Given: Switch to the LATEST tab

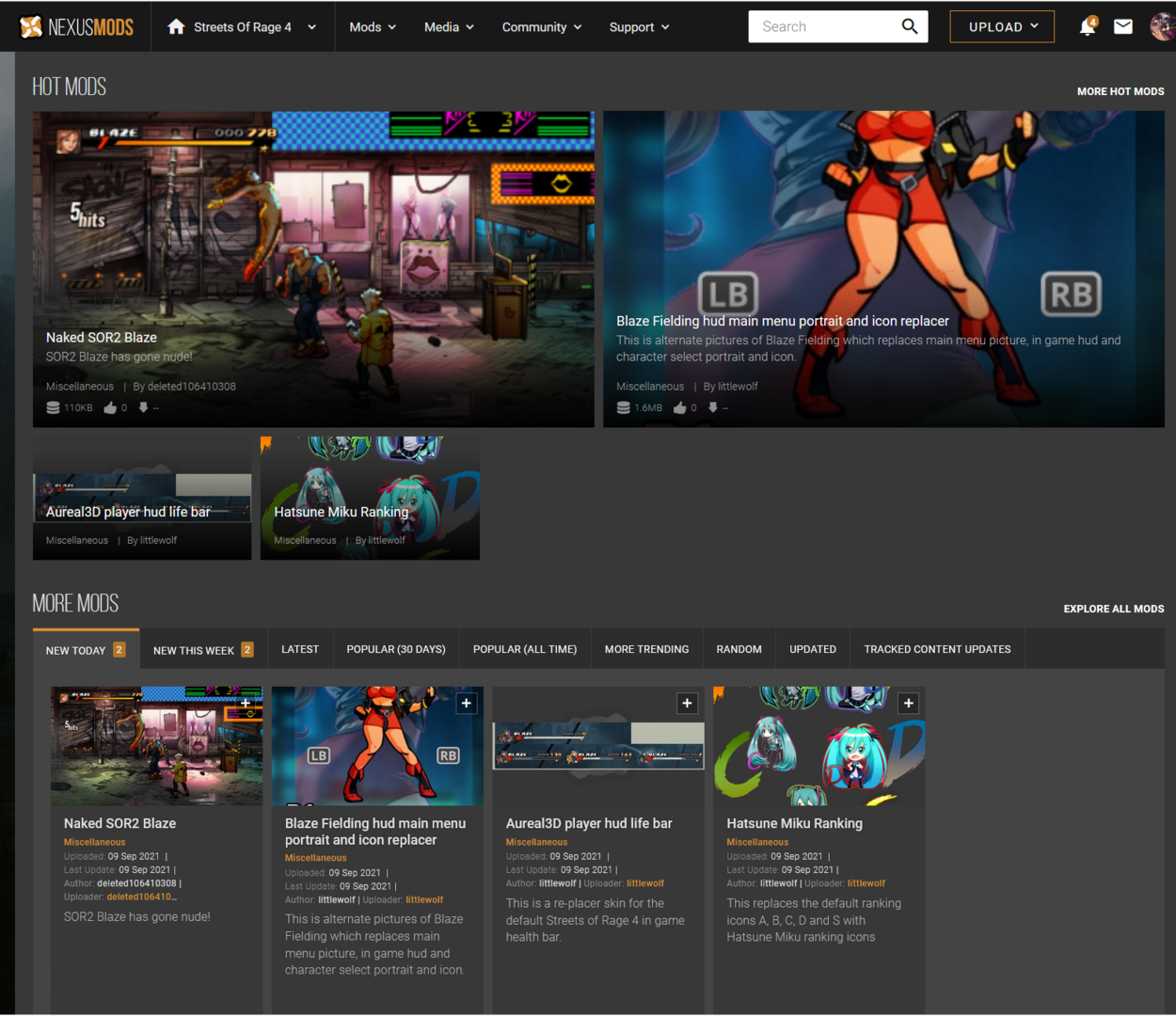Looking at the screenshot, I should tap(300, 649).
